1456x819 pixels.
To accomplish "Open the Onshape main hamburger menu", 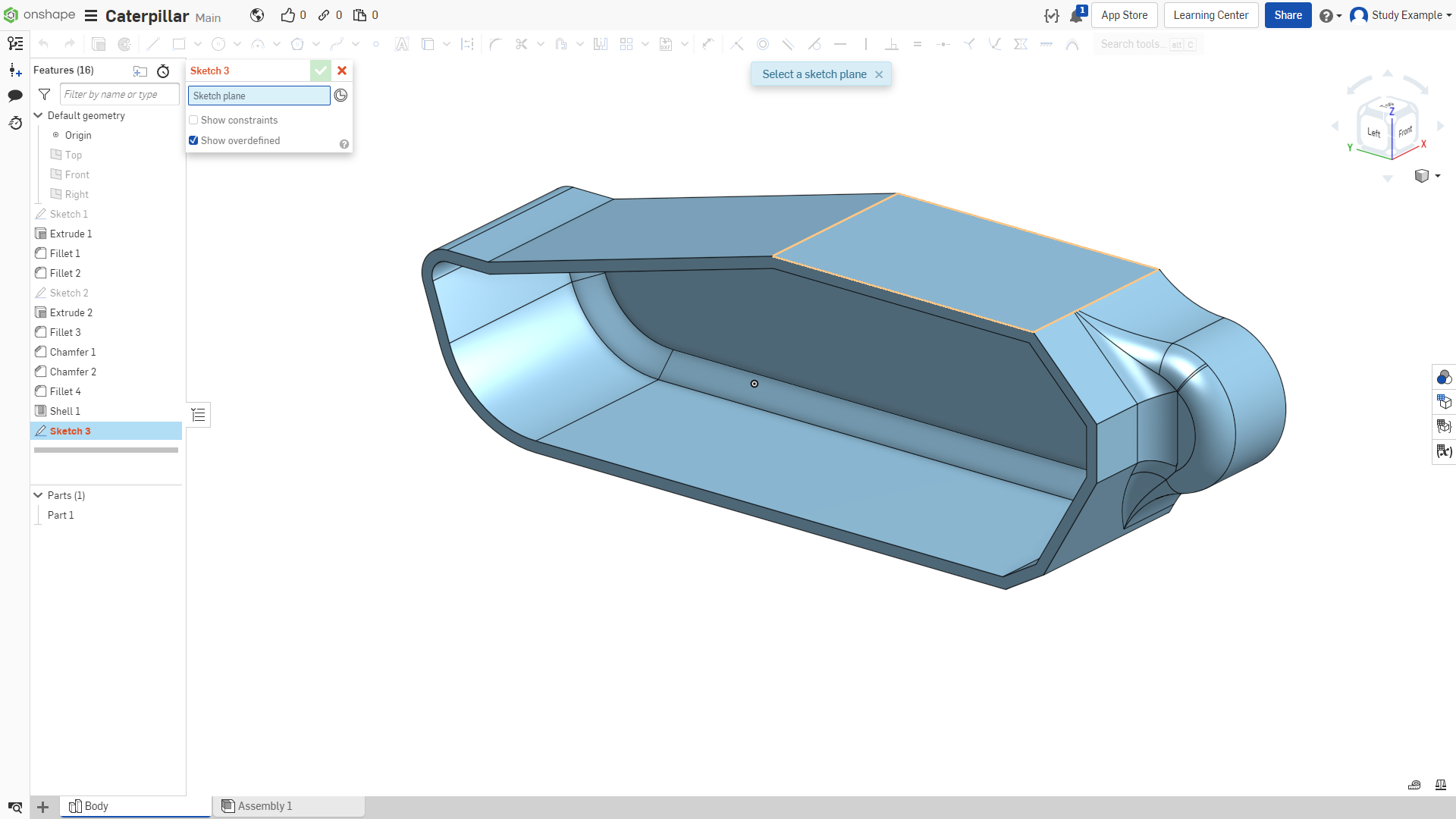I will coord(91,16).
